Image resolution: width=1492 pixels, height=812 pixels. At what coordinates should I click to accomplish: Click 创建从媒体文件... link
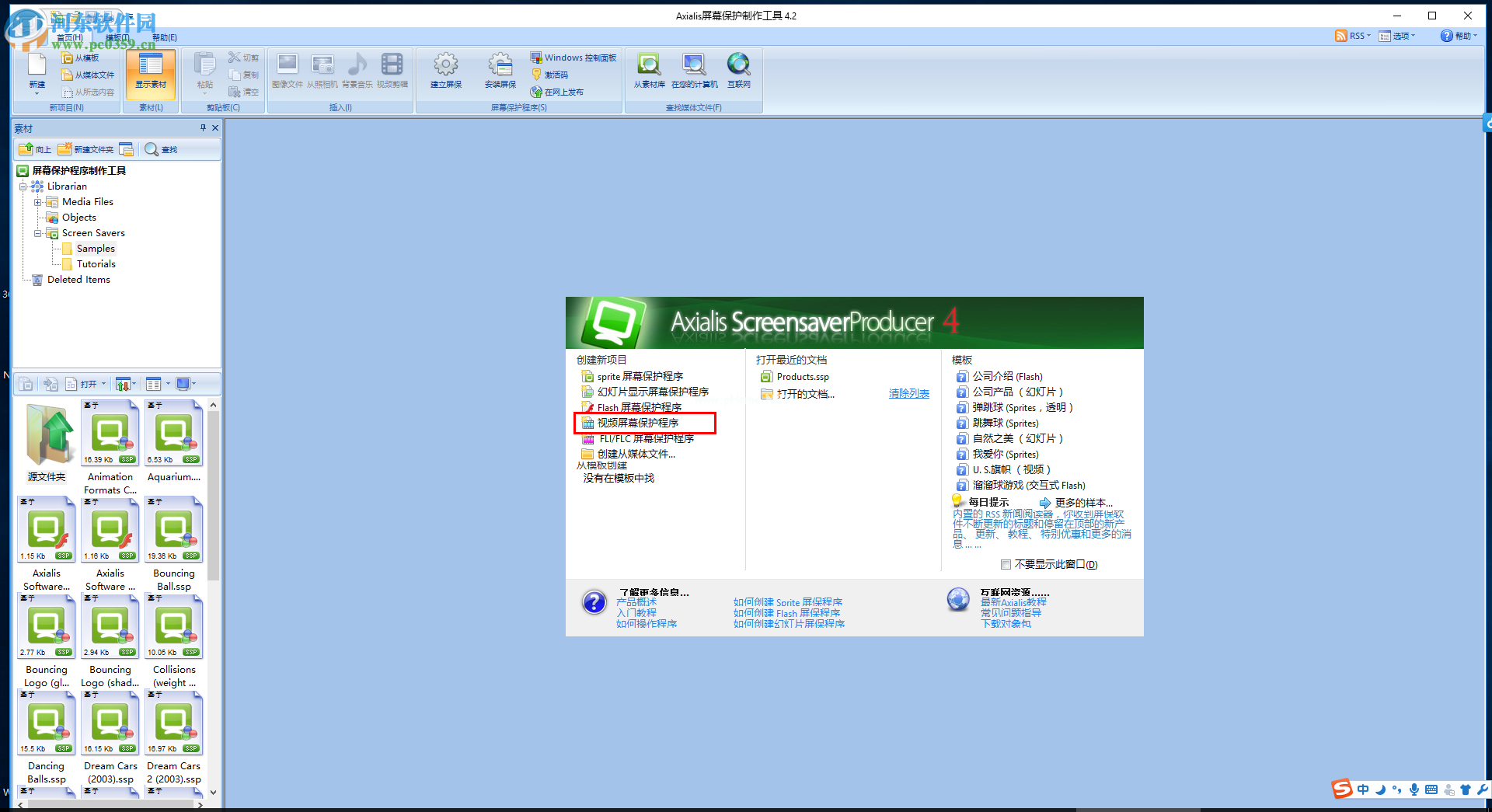[x=636, y=454]
